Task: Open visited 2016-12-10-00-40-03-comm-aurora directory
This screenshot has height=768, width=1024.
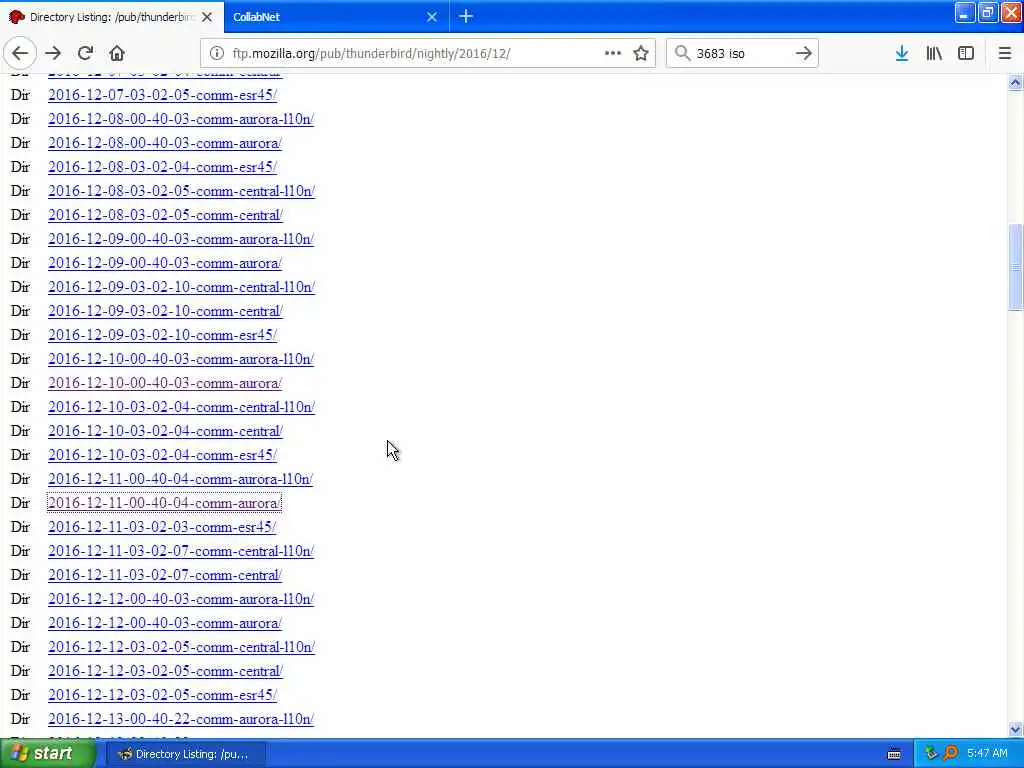Action: 165,383
